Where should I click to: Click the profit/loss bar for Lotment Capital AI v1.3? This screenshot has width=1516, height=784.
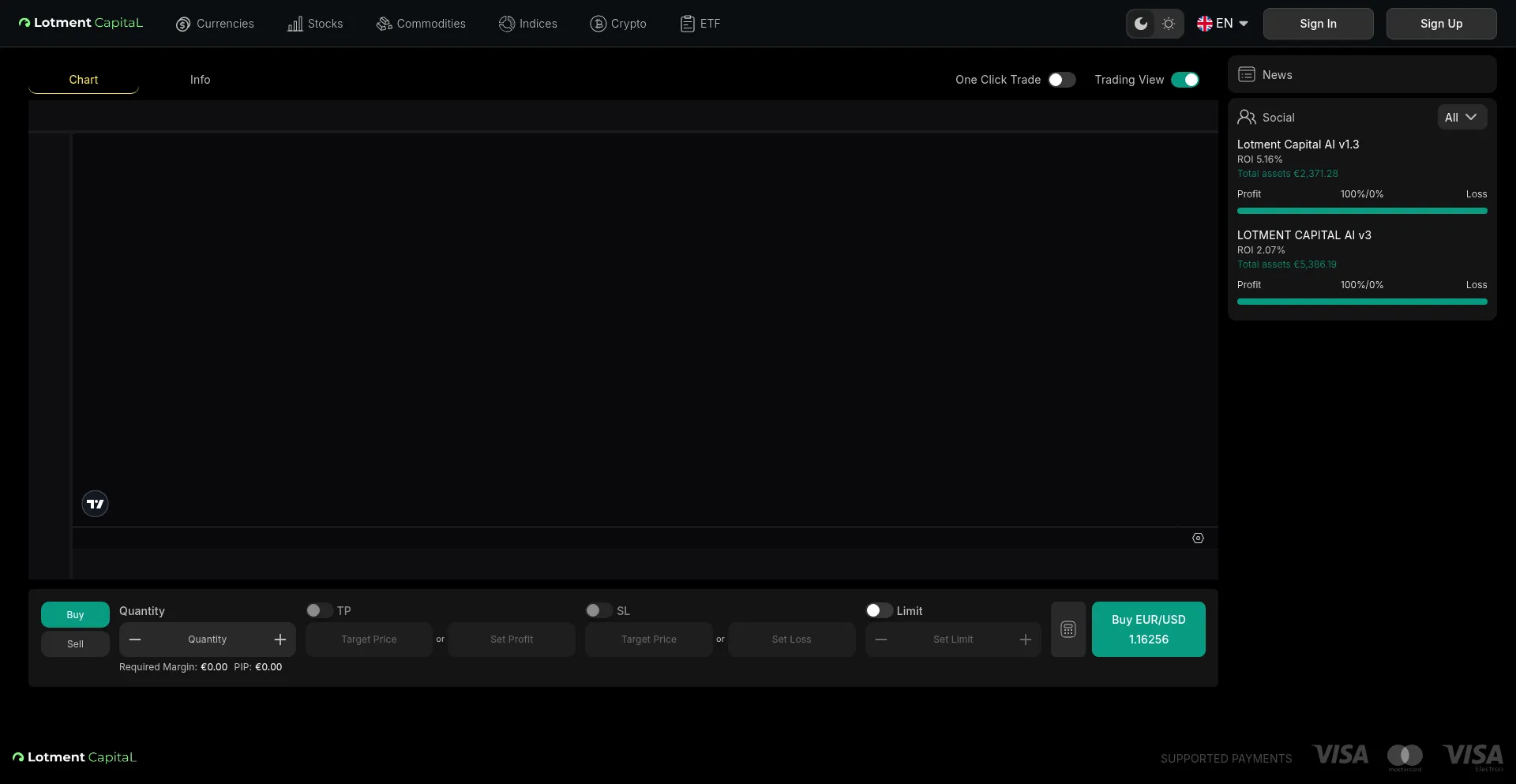pos(1361,211)
